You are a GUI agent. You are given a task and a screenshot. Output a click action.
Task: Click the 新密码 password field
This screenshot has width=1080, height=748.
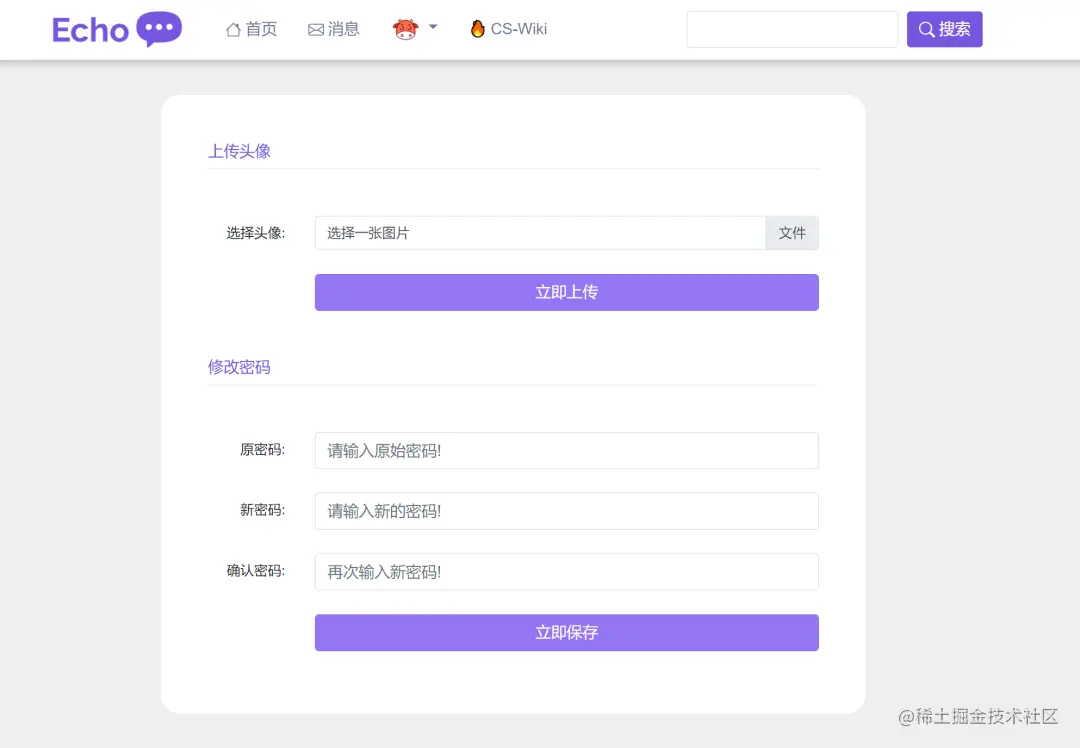tap(566, 510)
